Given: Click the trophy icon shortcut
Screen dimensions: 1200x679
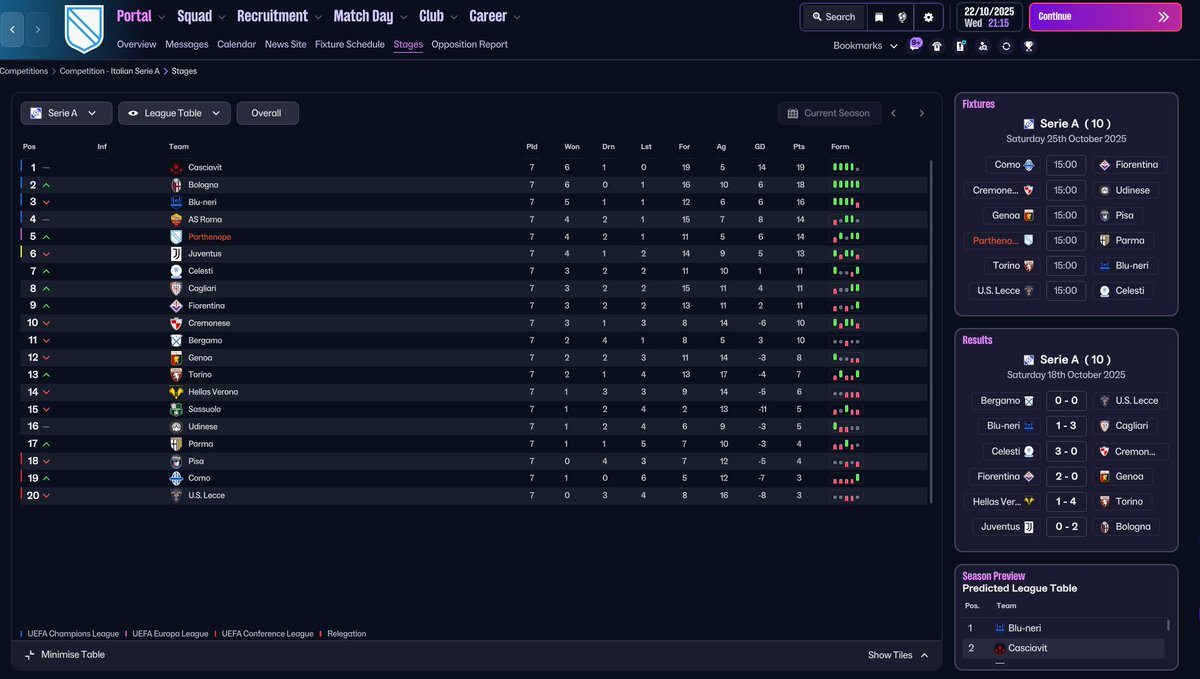Looking at the screenshot, I should coord(1029,46).
